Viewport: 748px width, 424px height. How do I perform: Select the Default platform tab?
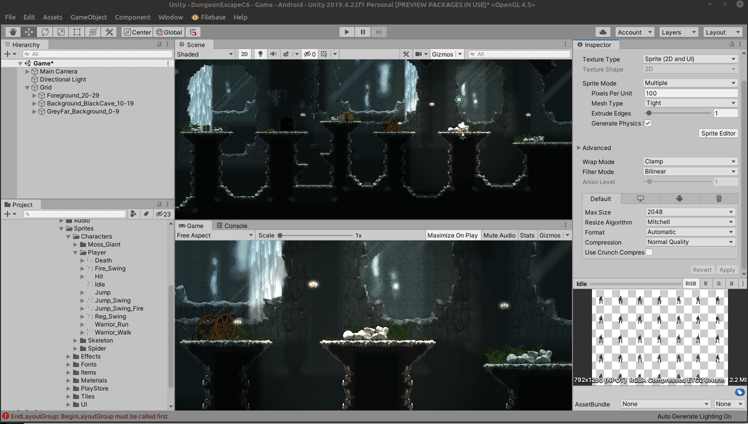click(601, 198)
